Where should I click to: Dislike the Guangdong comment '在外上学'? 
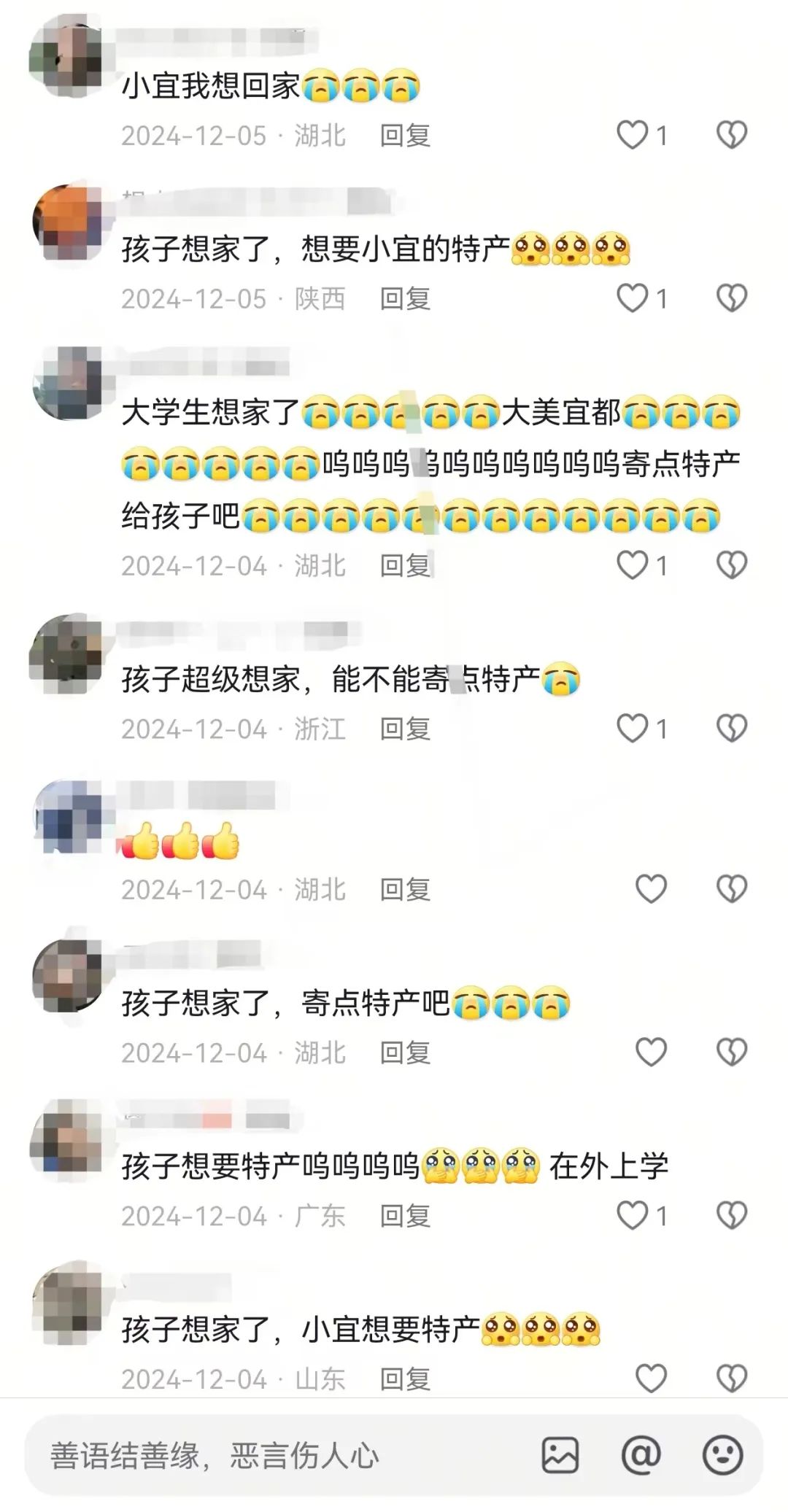tap(732, 1215)
